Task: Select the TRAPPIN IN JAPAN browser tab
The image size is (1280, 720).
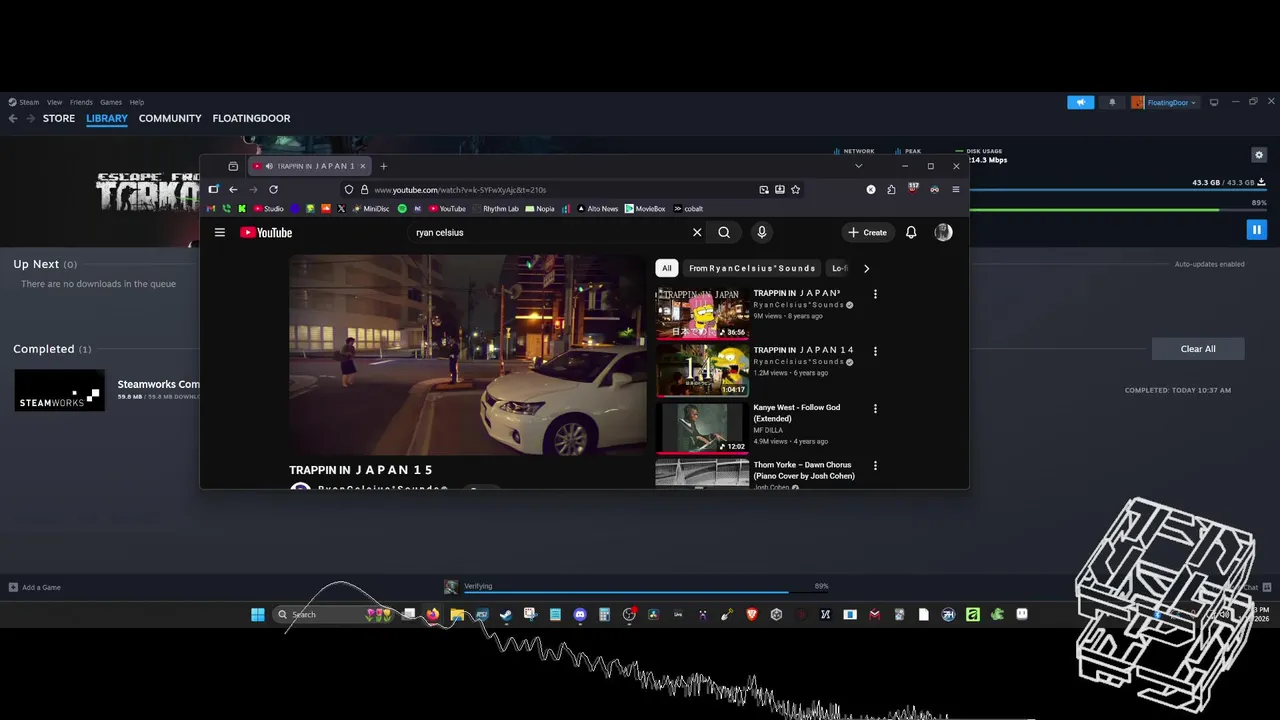Action: pos(309,166)
